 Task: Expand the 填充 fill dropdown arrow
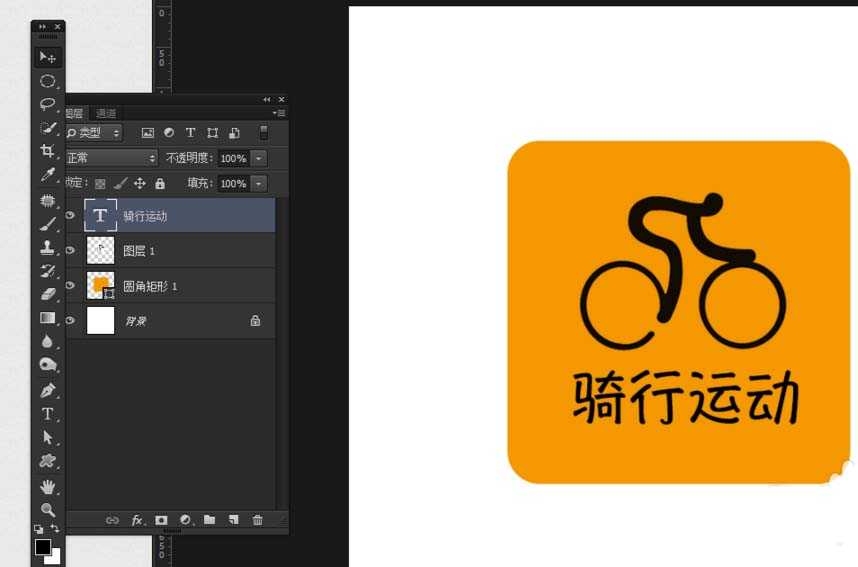[x=259, y=184]
